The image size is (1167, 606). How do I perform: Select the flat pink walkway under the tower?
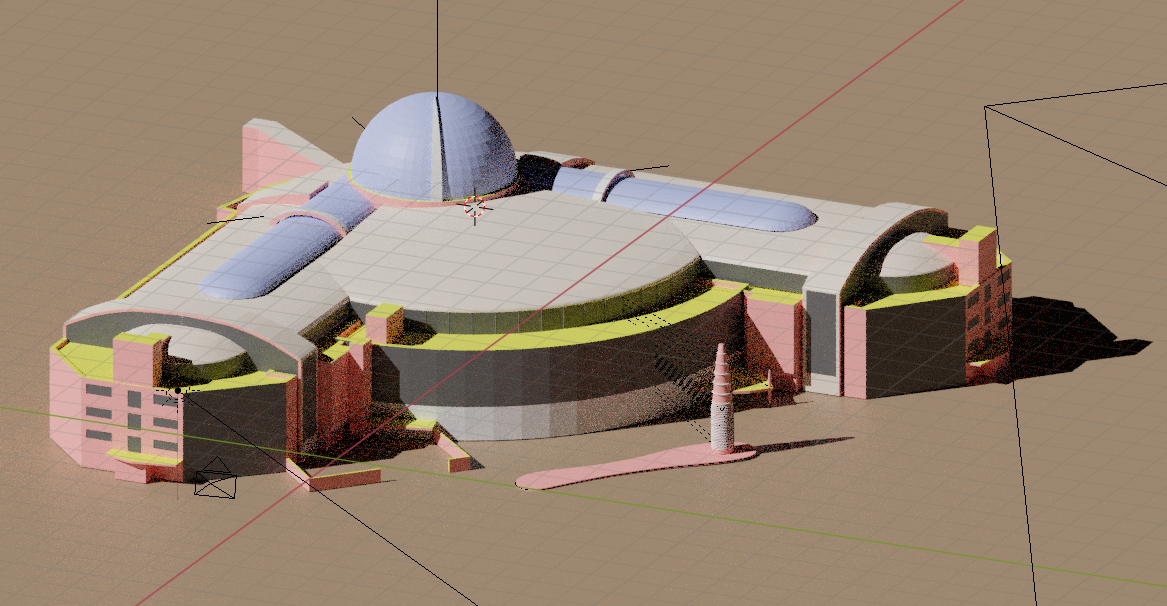click(x=635, y=468)
